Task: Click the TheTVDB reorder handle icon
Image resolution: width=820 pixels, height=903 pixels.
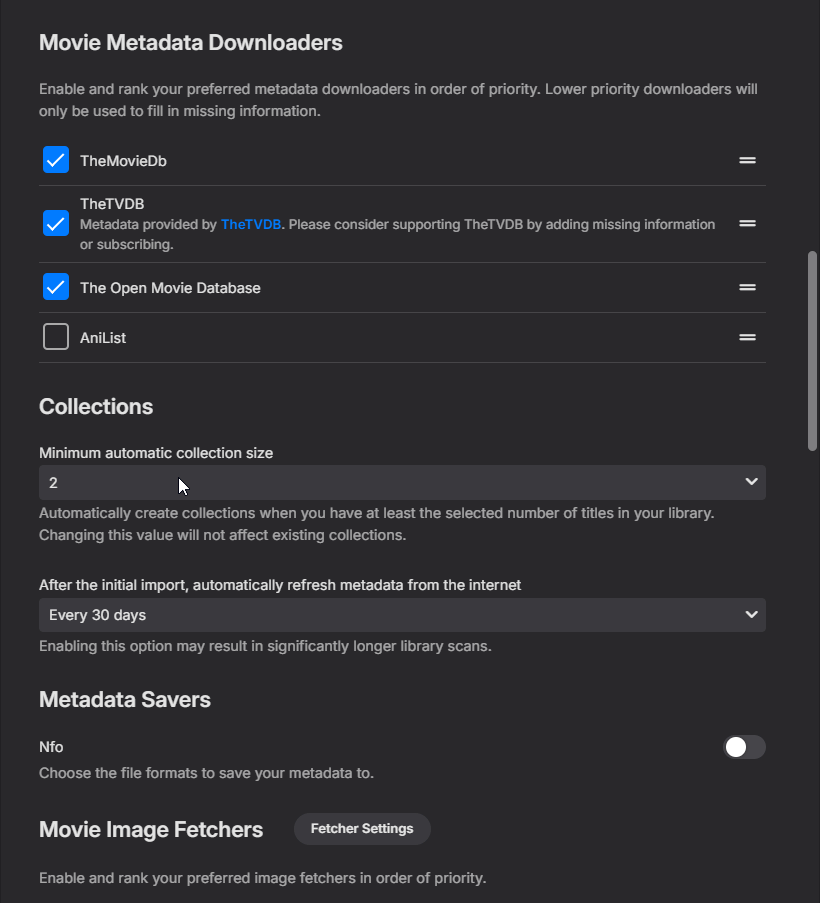Action: click(747, 224)
